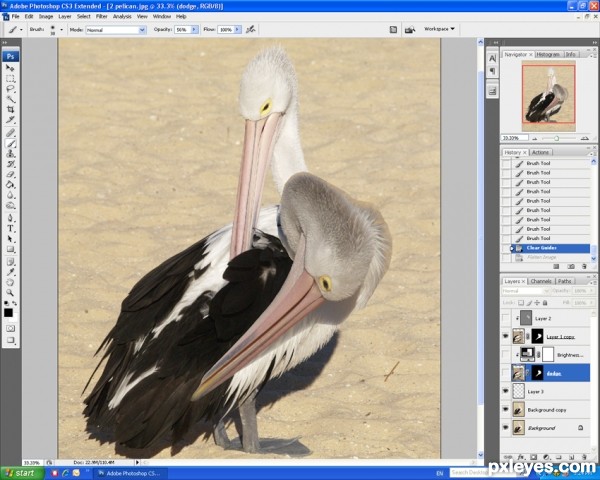The height and width of the screenshot is (480, 600).
Task: Open the Image menu
Action: coord(46,16)
